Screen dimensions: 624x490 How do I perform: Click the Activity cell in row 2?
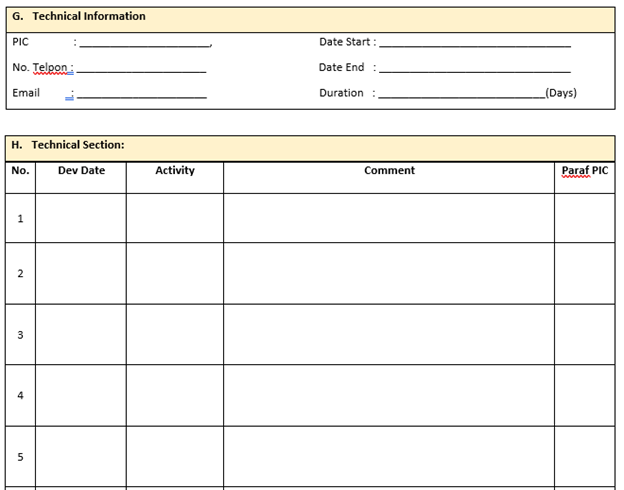click(x=175, y=273)
